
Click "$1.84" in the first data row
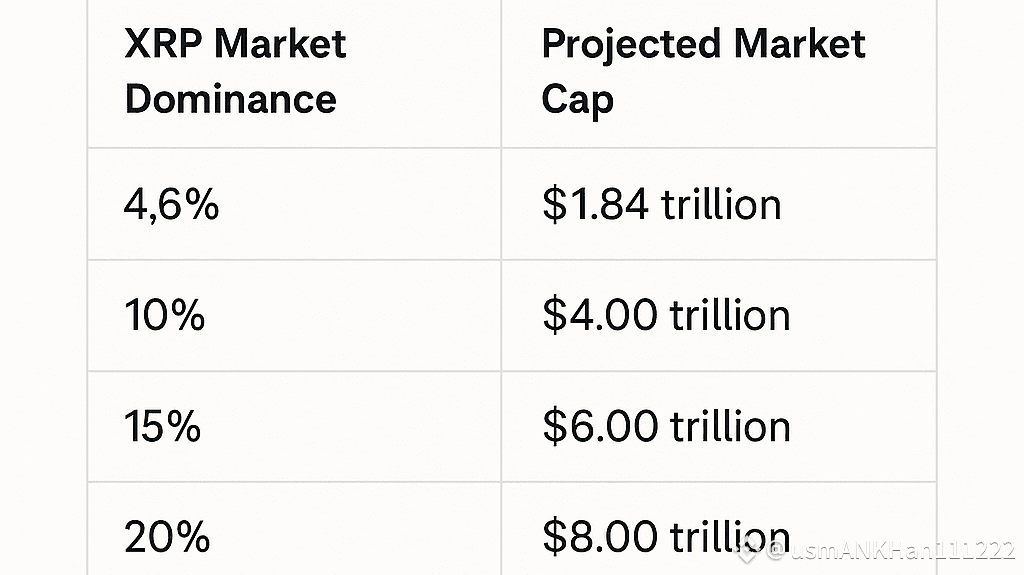click(599, 205)
